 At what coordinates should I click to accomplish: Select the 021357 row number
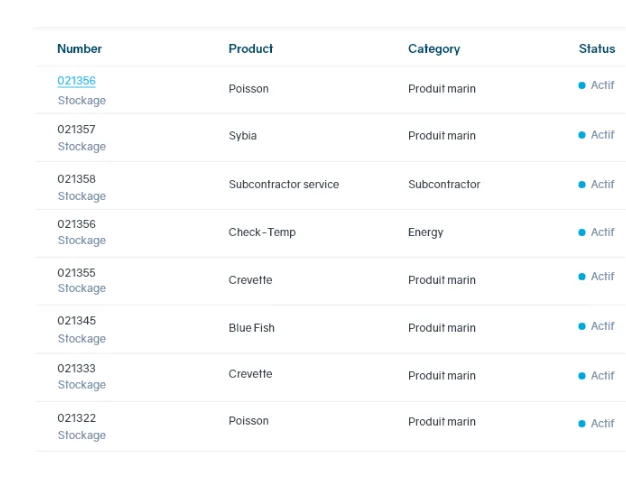(x=76, y=129)
